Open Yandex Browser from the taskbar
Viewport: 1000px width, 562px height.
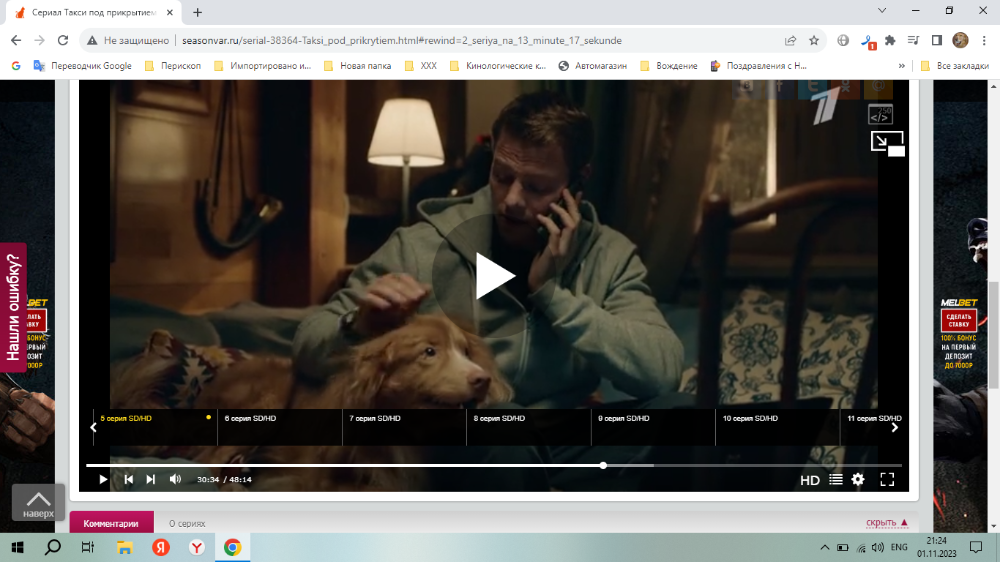click(196, 547)
